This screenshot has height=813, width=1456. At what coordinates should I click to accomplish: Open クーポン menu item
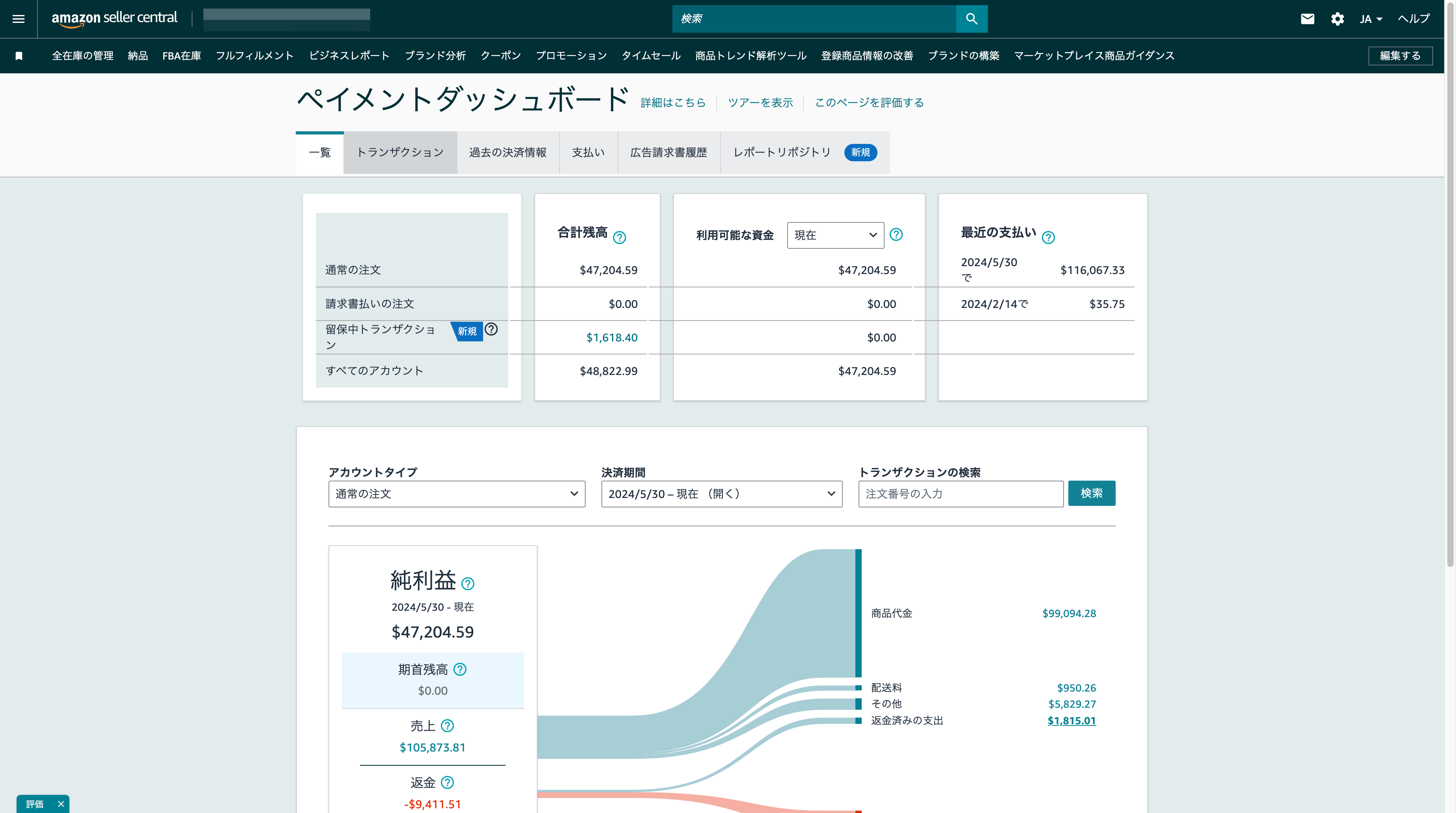point(500,56)
